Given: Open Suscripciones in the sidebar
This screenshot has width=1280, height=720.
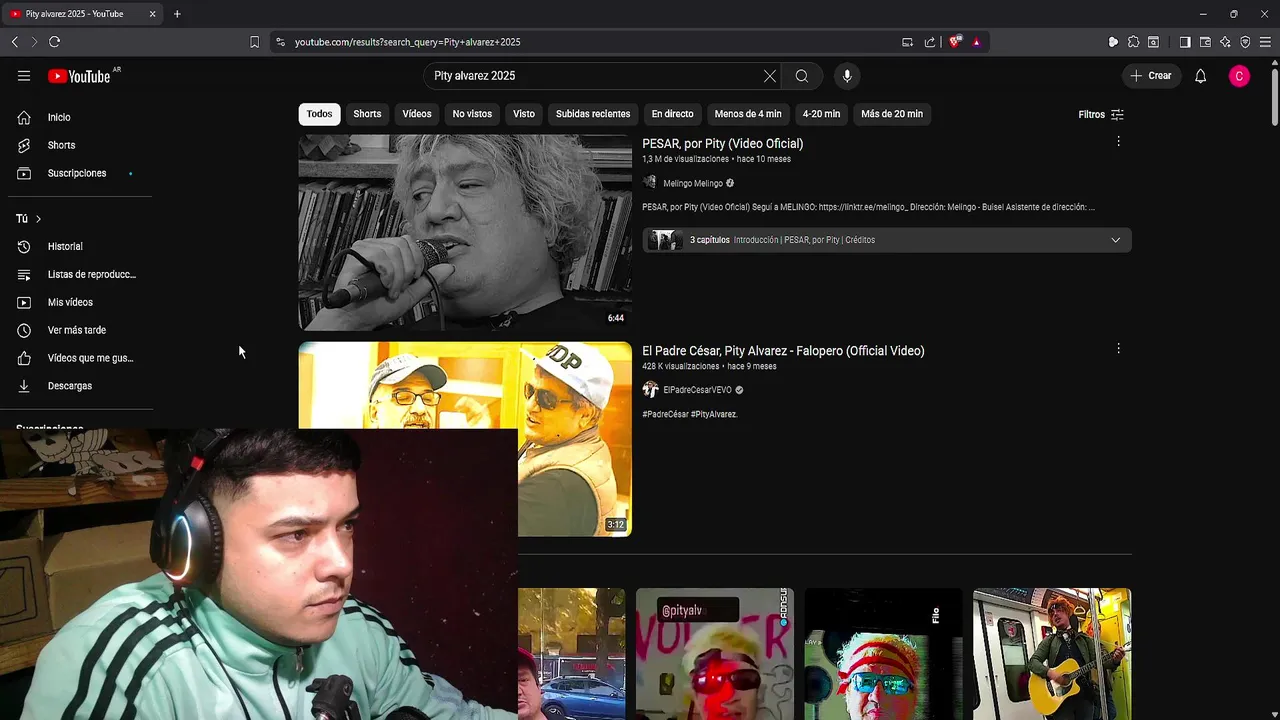Looking at the screenshot, I should (76, 173).
